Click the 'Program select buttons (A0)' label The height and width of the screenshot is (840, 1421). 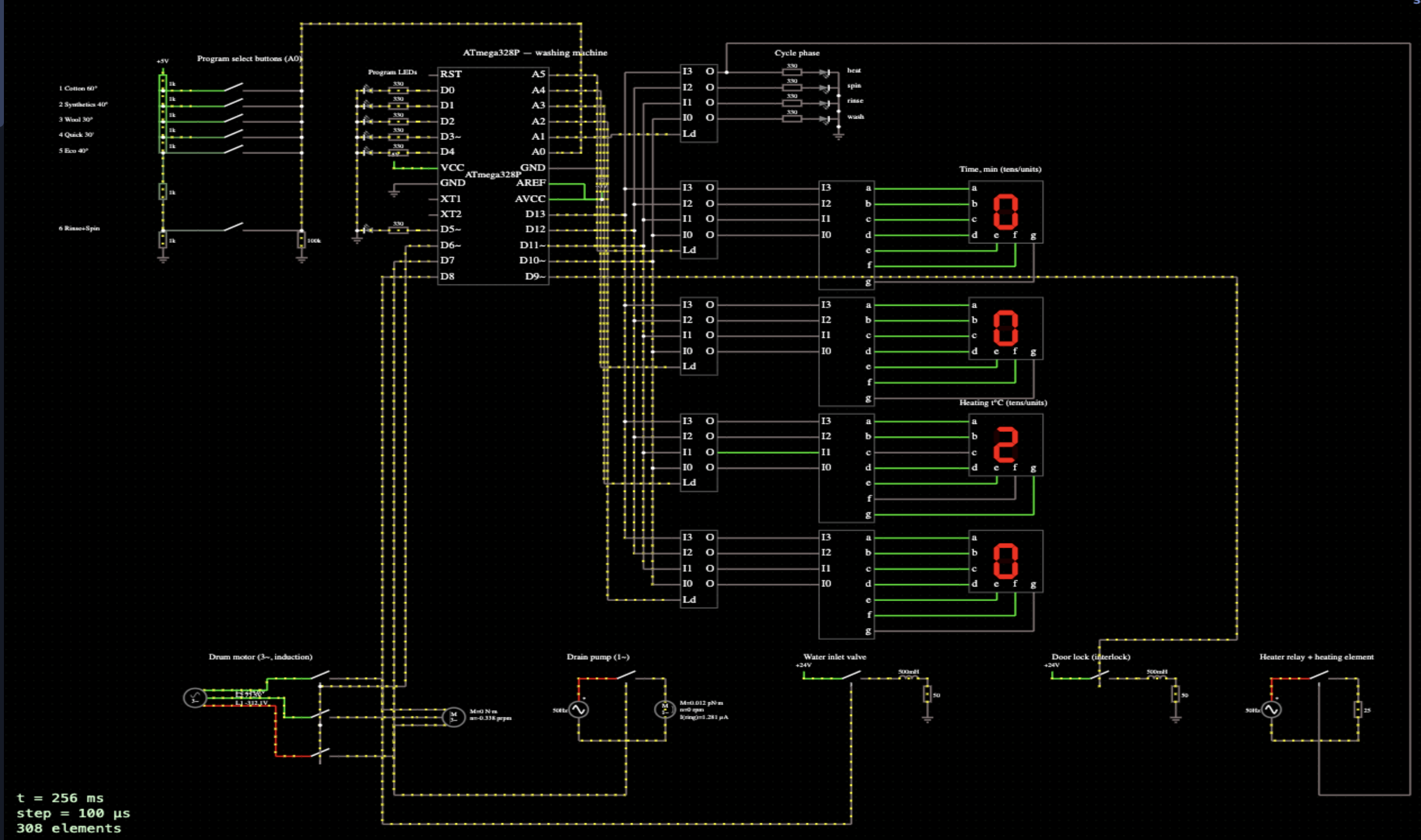coord(250,58)
